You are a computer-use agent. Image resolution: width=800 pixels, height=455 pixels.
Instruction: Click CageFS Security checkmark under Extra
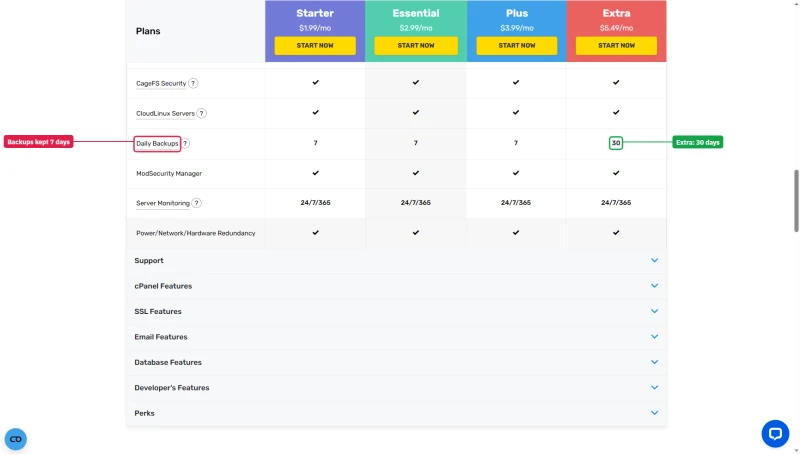[x=616, y=82]
